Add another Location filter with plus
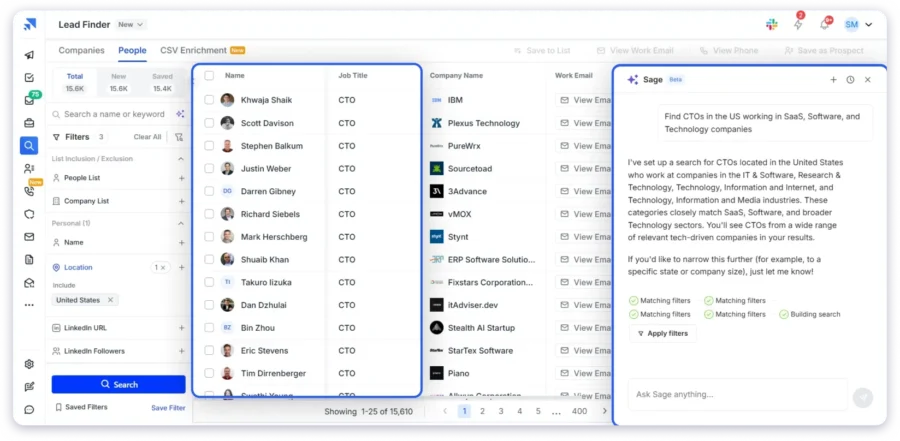The image size is (900, 441). (x=181, y=268)
